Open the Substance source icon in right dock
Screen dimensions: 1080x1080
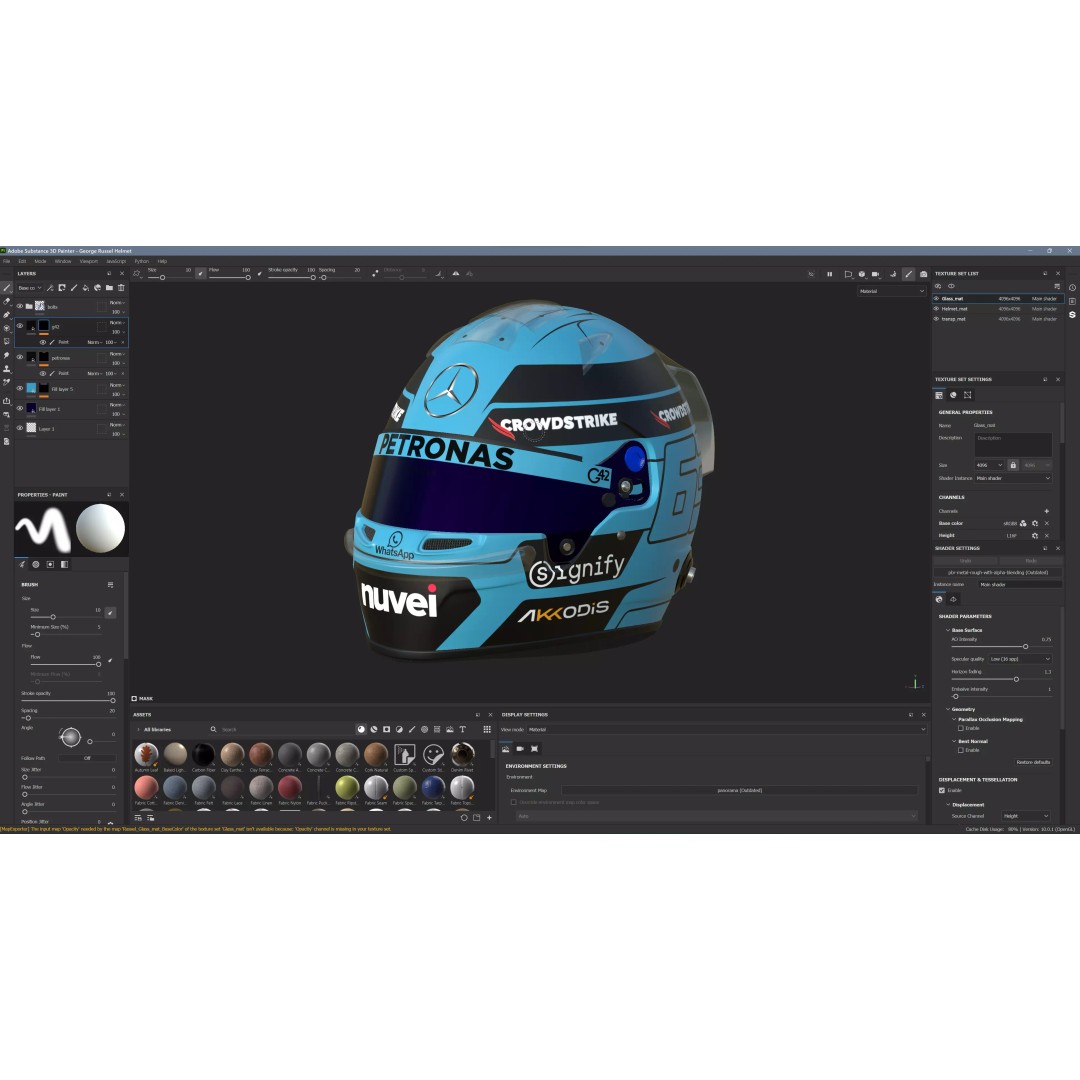pyautogui.click(x=1072, y=315)
